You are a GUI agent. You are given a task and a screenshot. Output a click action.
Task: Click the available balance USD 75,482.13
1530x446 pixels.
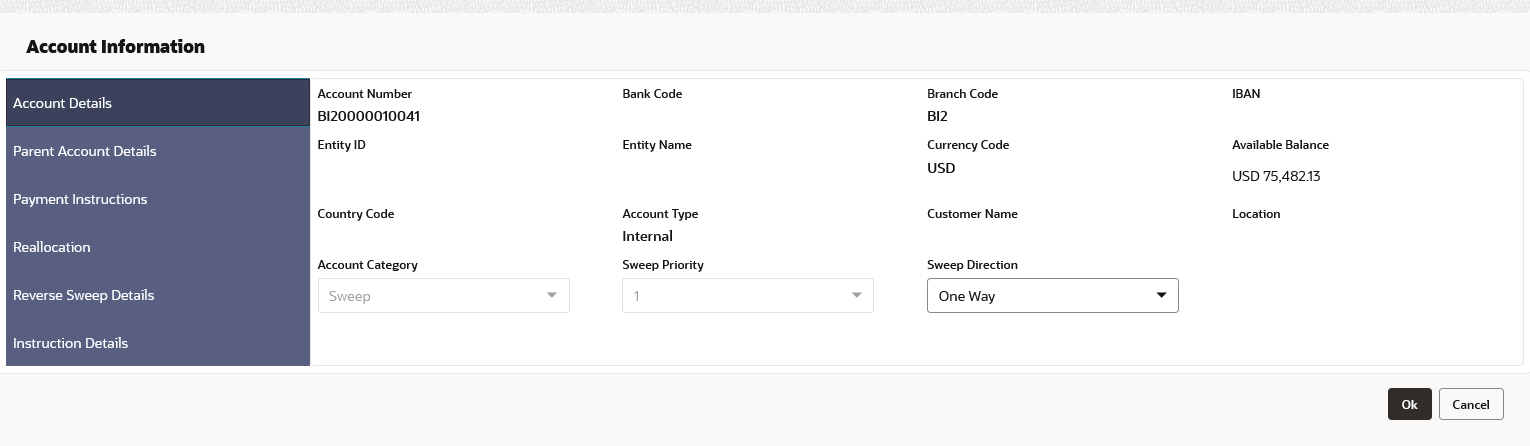click(1276, 177)
